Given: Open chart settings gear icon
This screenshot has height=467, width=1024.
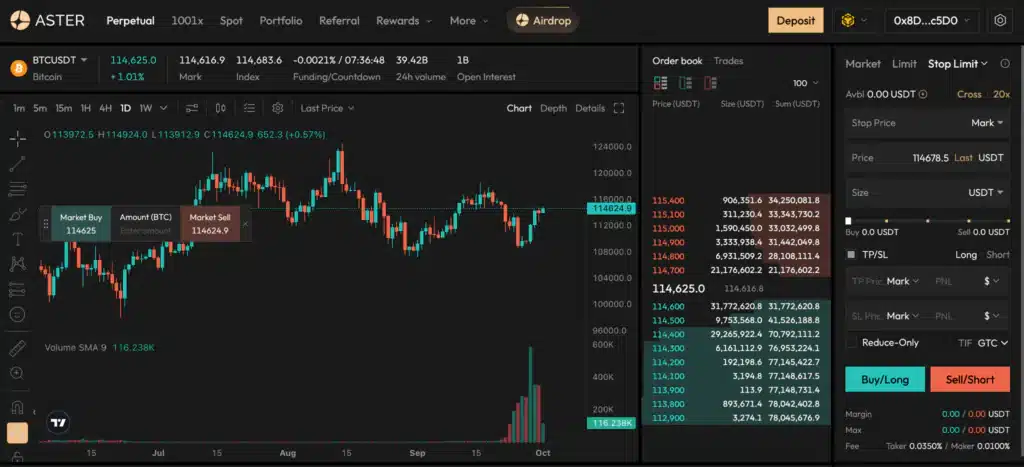Looking at the screenshot, I should pyautogui.click(x=278, y=108).
